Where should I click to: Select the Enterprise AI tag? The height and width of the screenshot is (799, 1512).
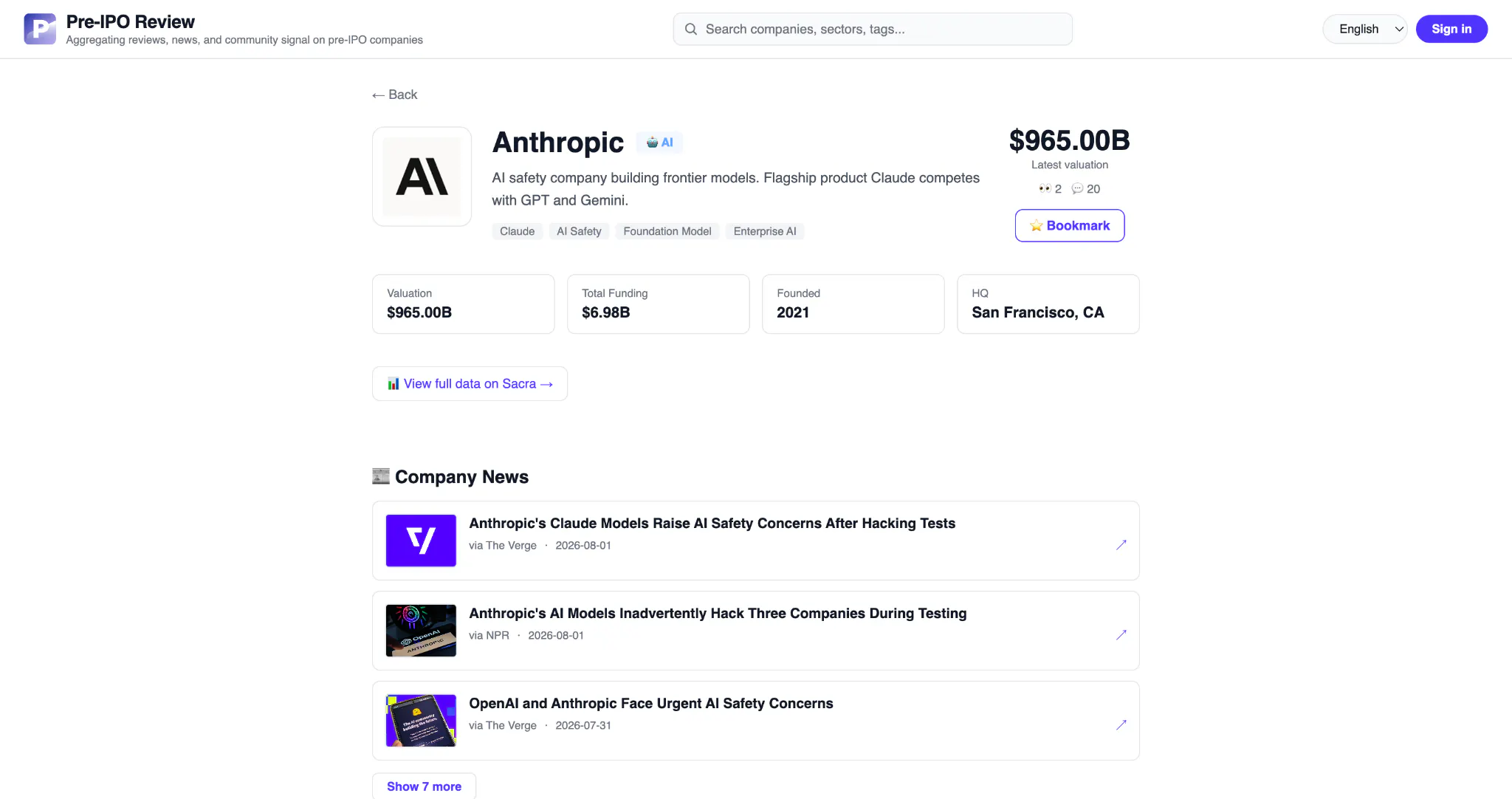(x=765, y=231)
